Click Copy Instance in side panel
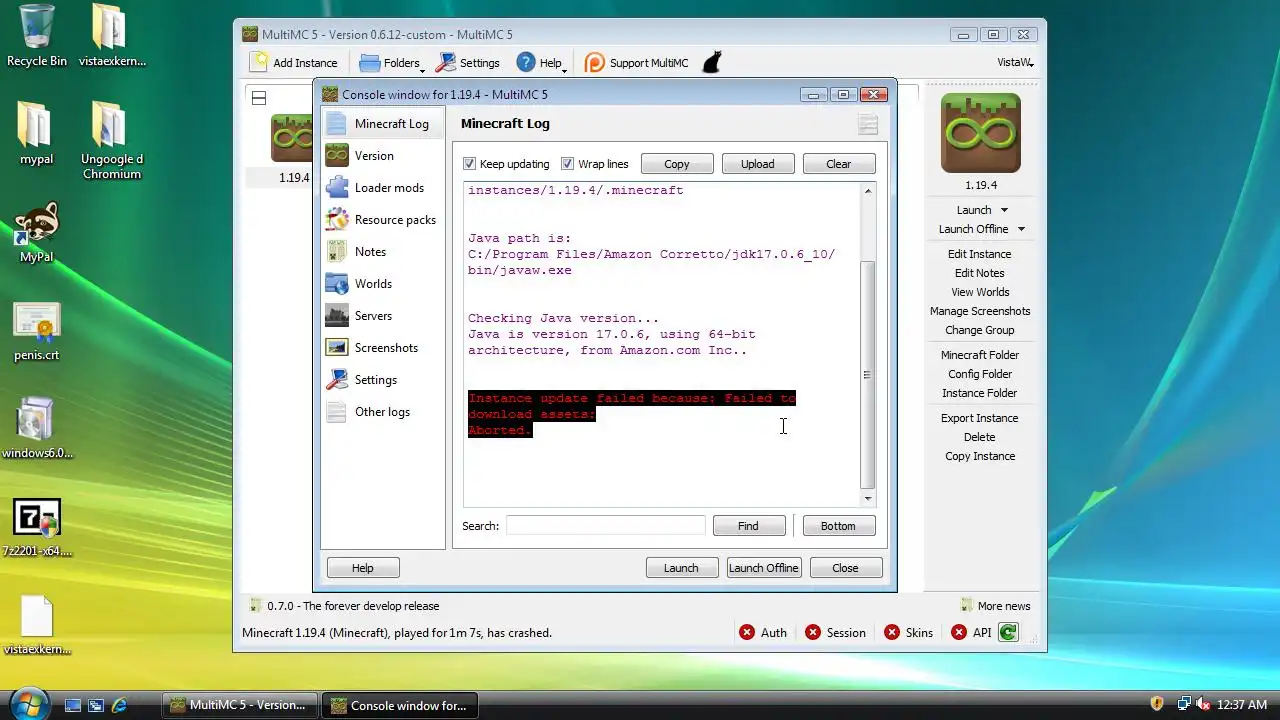 pos(980,456)
